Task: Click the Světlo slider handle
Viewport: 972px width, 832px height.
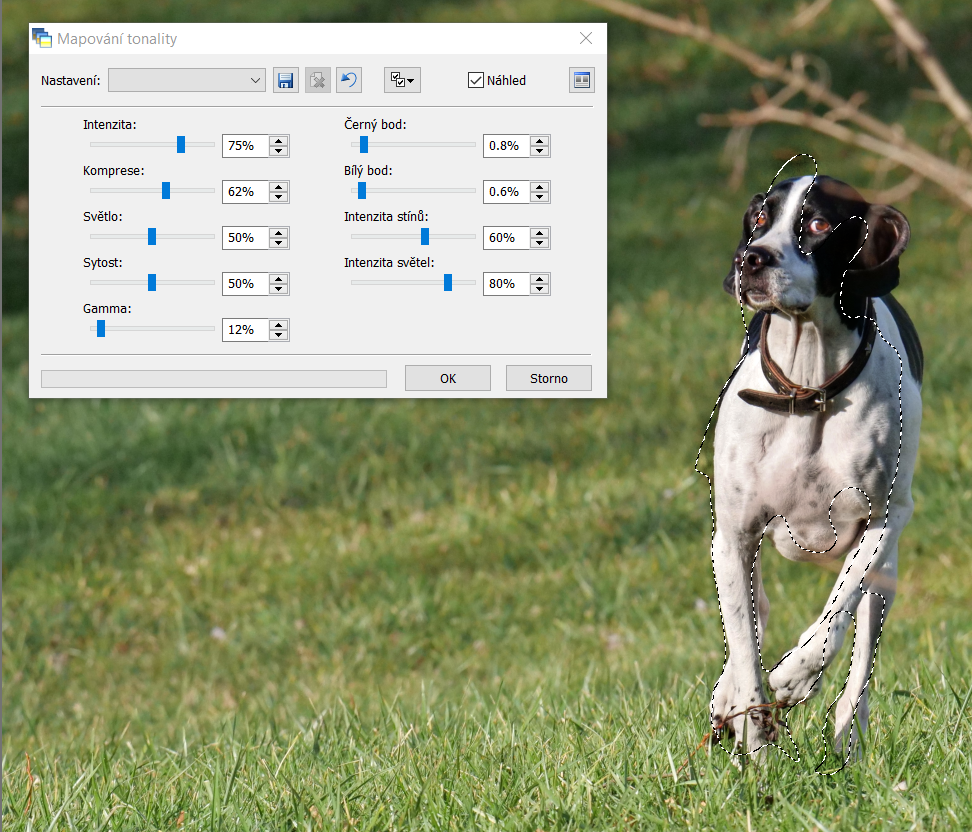Action: [x=152, y=236]
